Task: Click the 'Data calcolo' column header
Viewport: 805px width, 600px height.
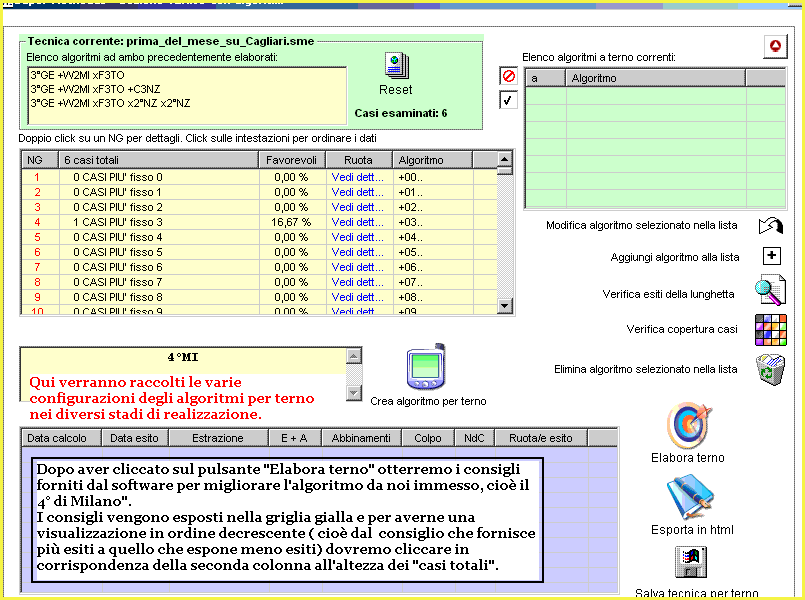Action: pyautogui.click(x=62, y=438)
